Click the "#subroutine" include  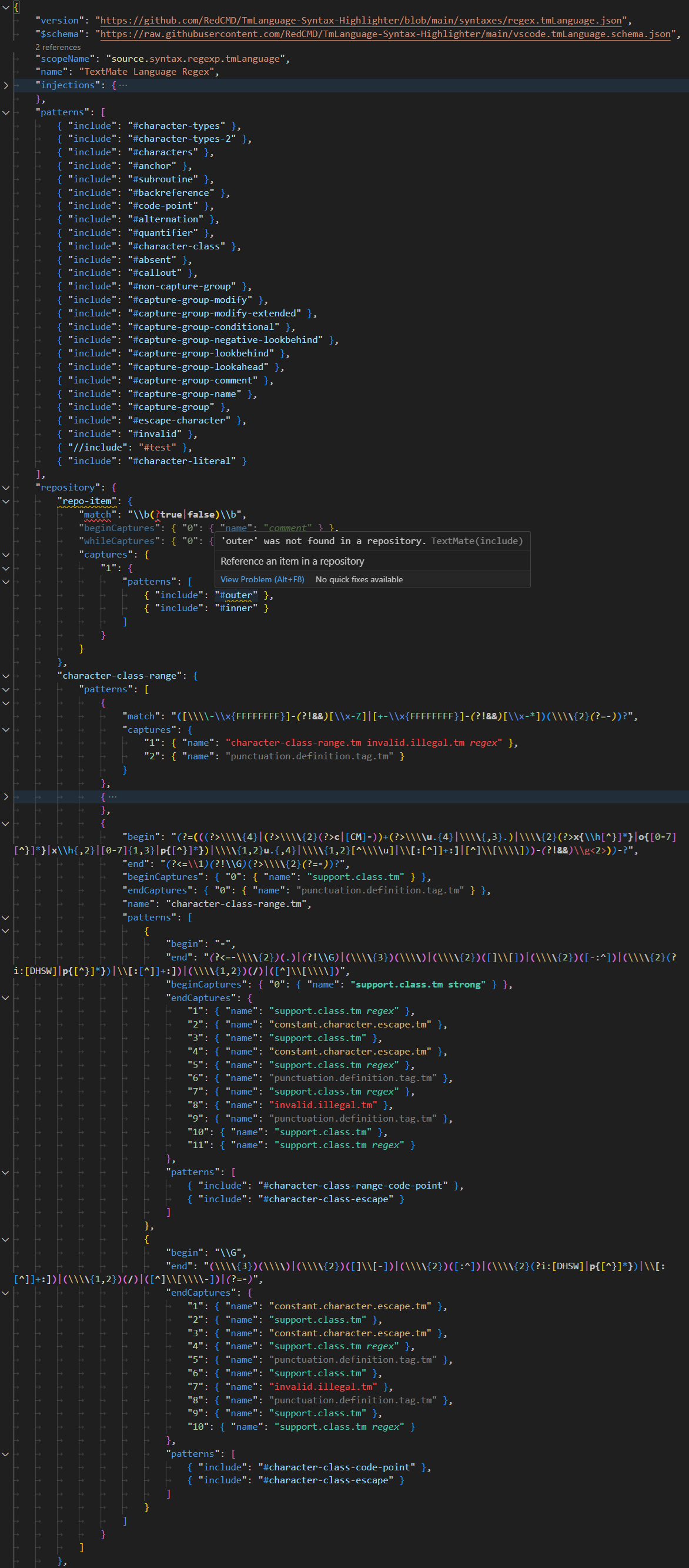coord(163,179)
